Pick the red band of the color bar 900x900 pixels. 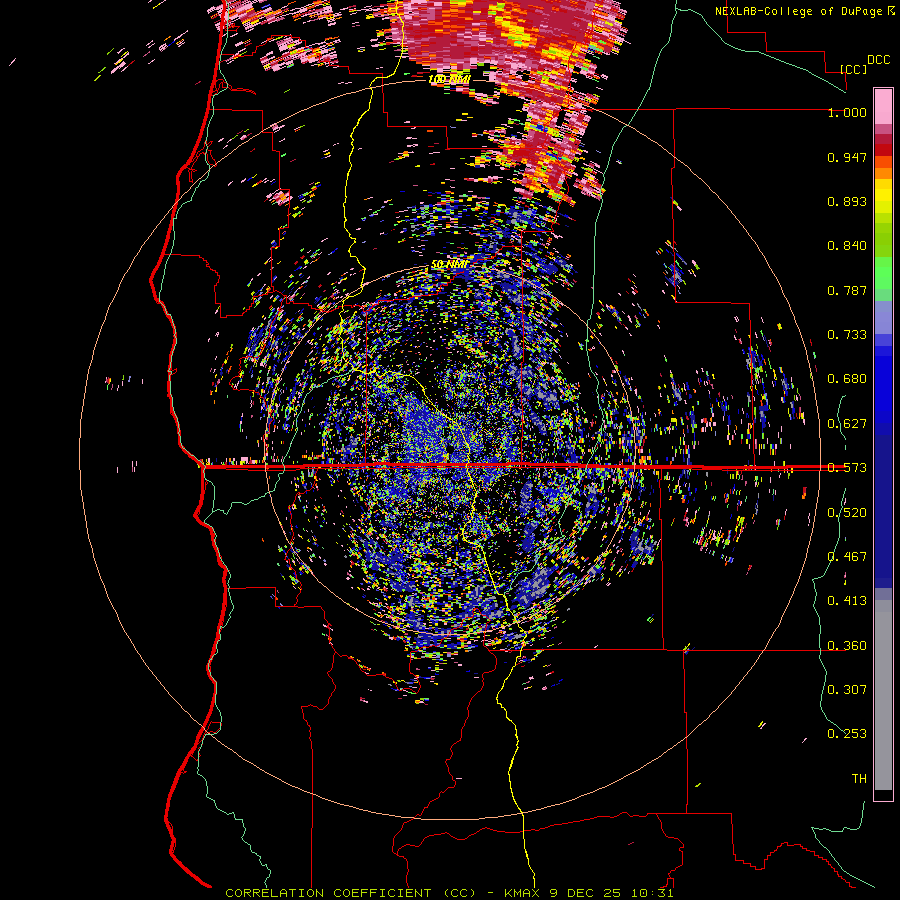(883, 150)
